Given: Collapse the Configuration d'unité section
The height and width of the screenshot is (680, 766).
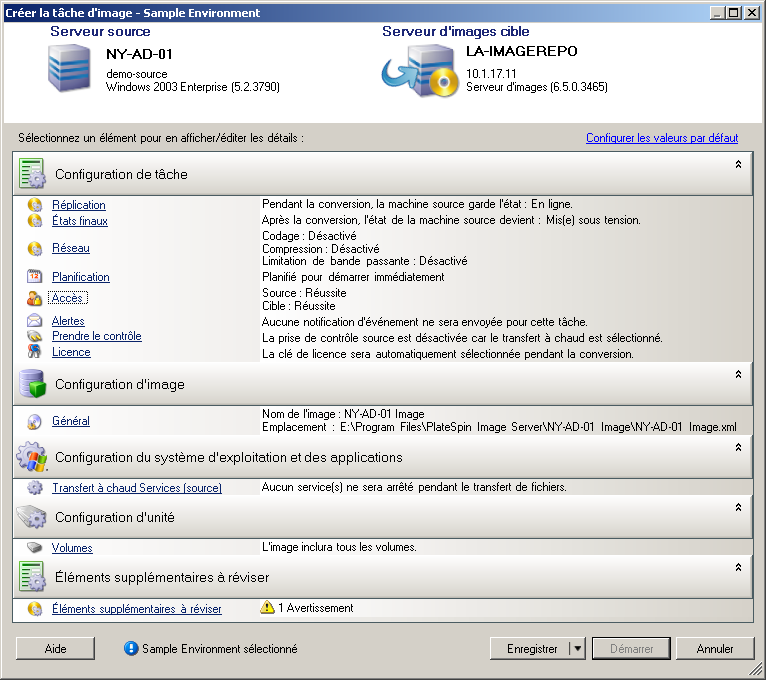Looking at the screenshot, I should tap(738, 508).
